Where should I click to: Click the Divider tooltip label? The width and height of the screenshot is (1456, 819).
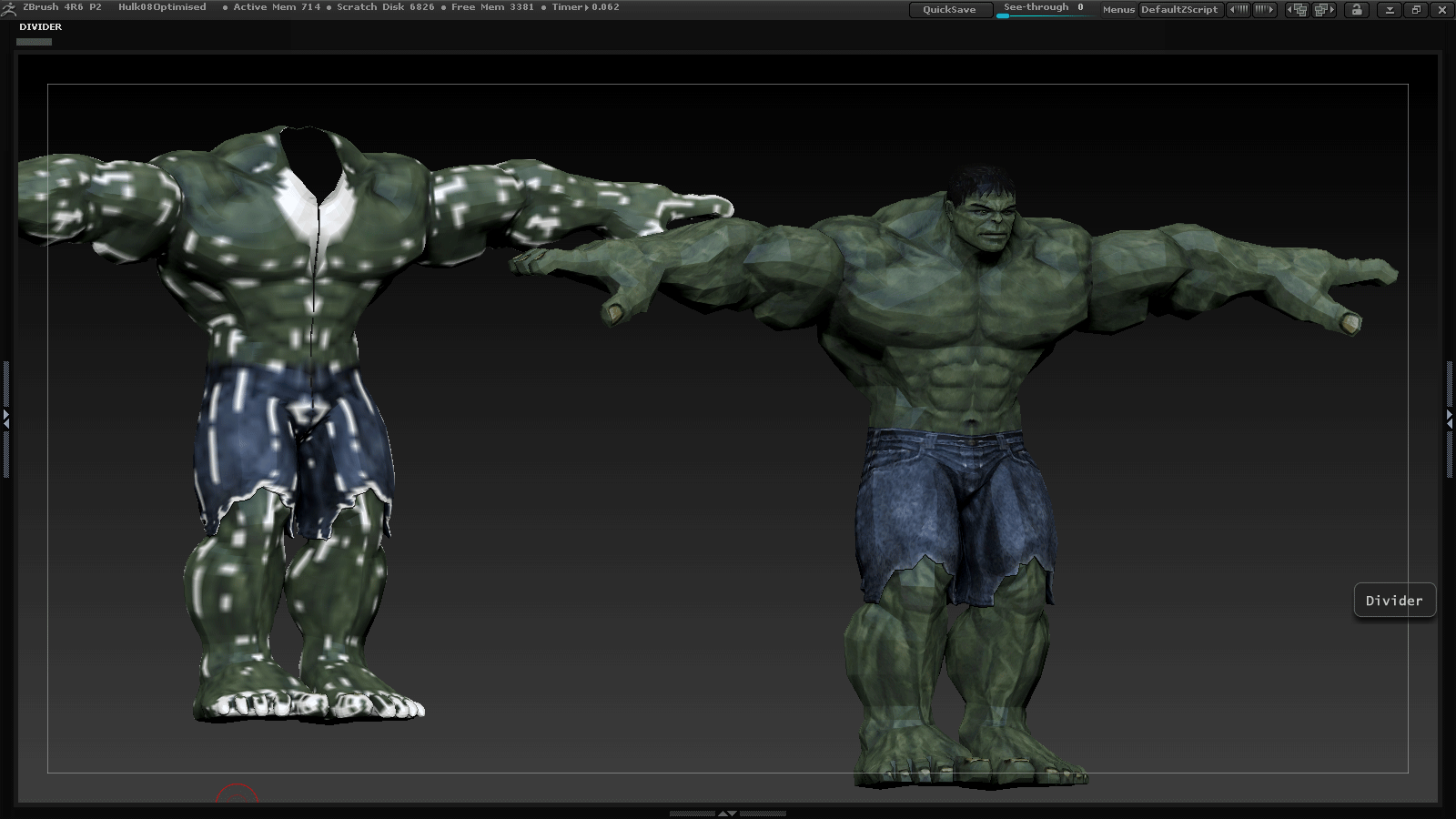1394,601
